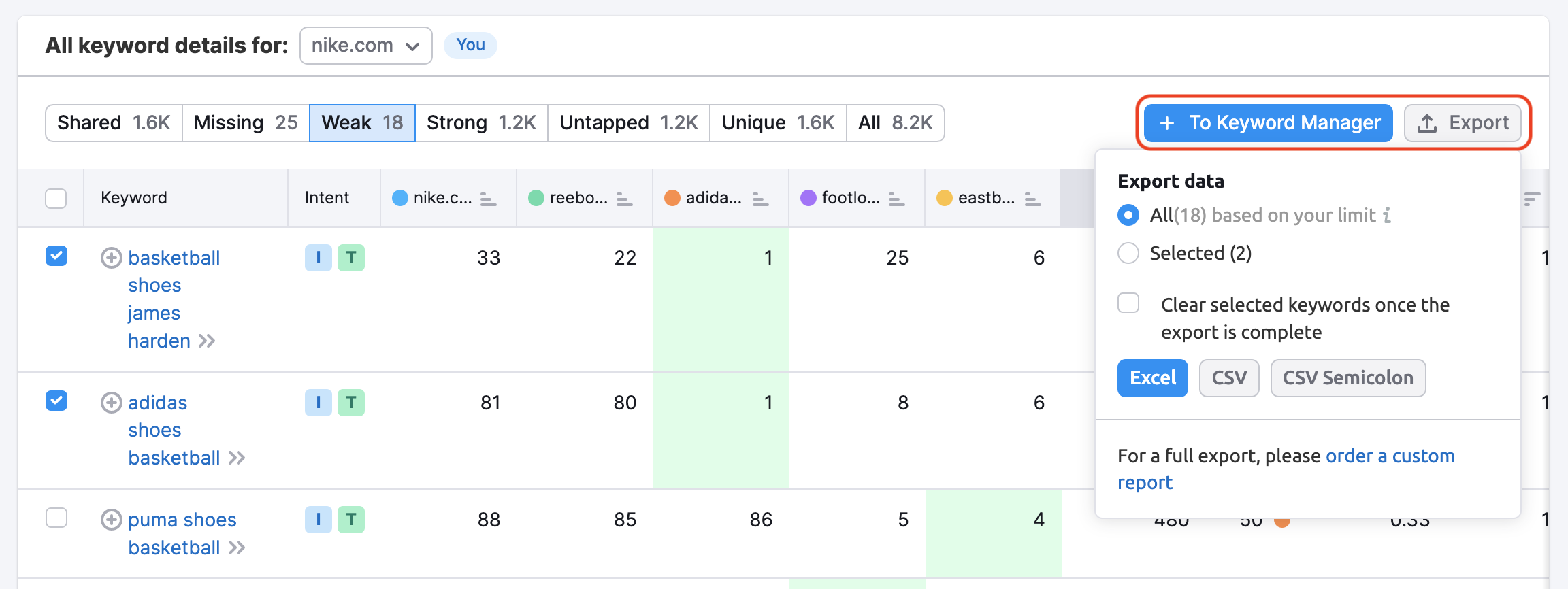The height and width of the screenshot is (589, 1568).
Task: Export data as Excel
Action: click(1153, 378)
